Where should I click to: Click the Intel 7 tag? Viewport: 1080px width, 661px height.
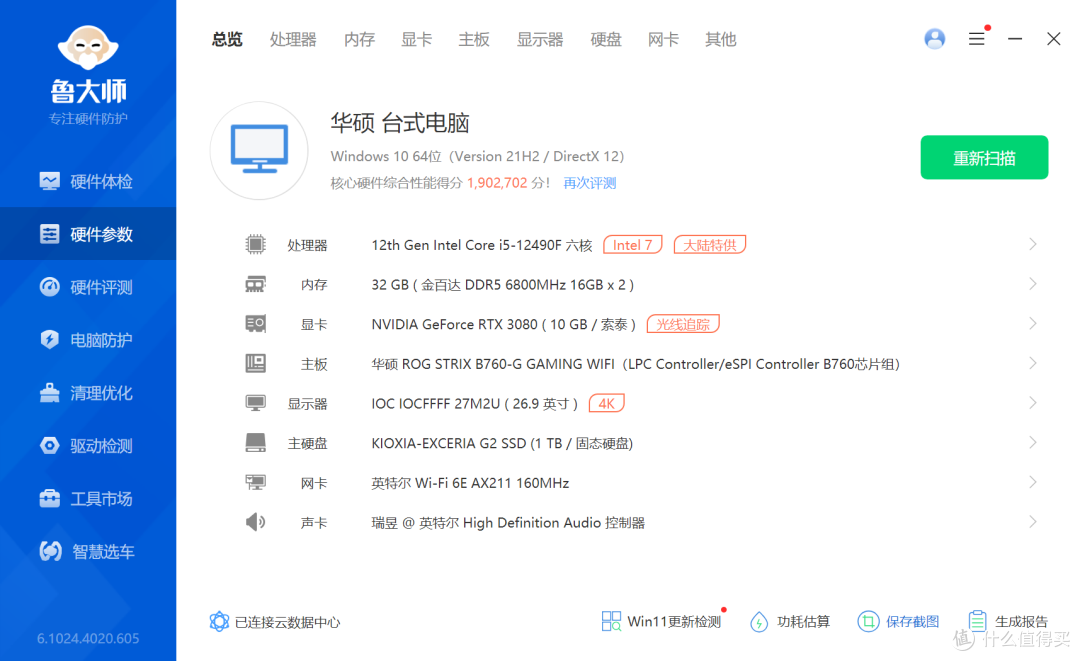click(x=632, y=244)
